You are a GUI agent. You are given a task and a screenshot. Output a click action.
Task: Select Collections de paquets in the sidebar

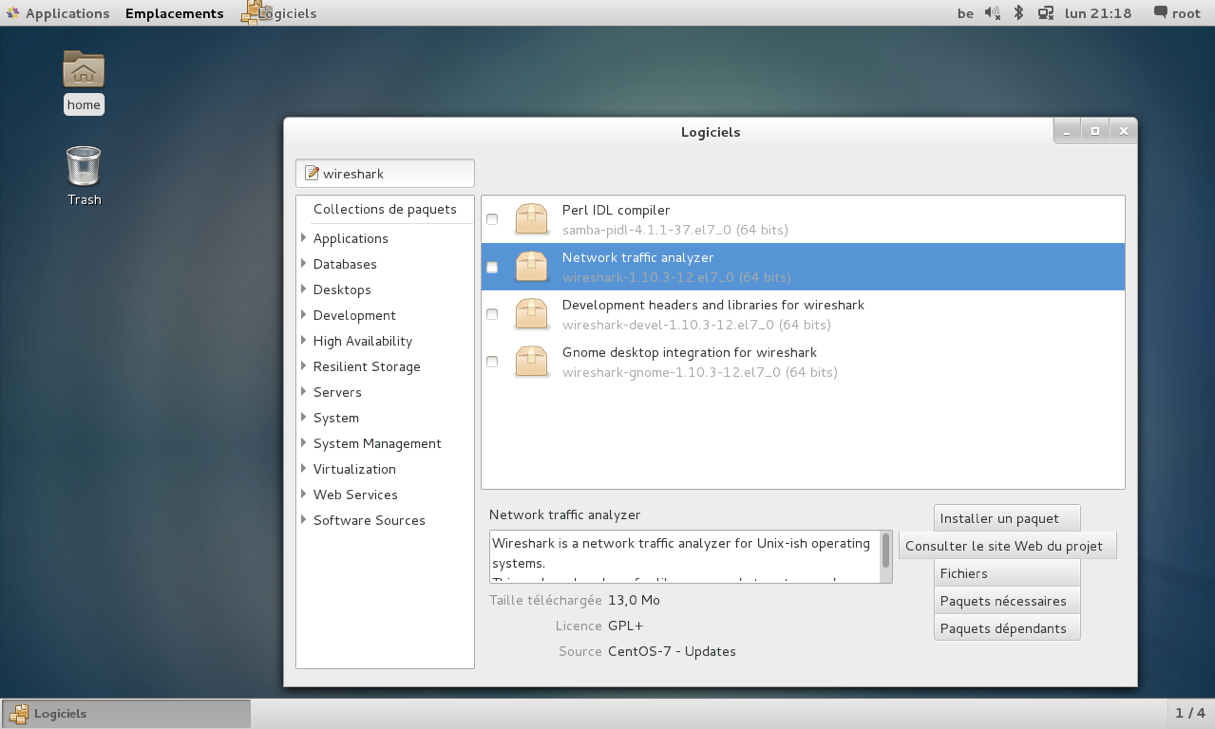[x=385, y=209]
